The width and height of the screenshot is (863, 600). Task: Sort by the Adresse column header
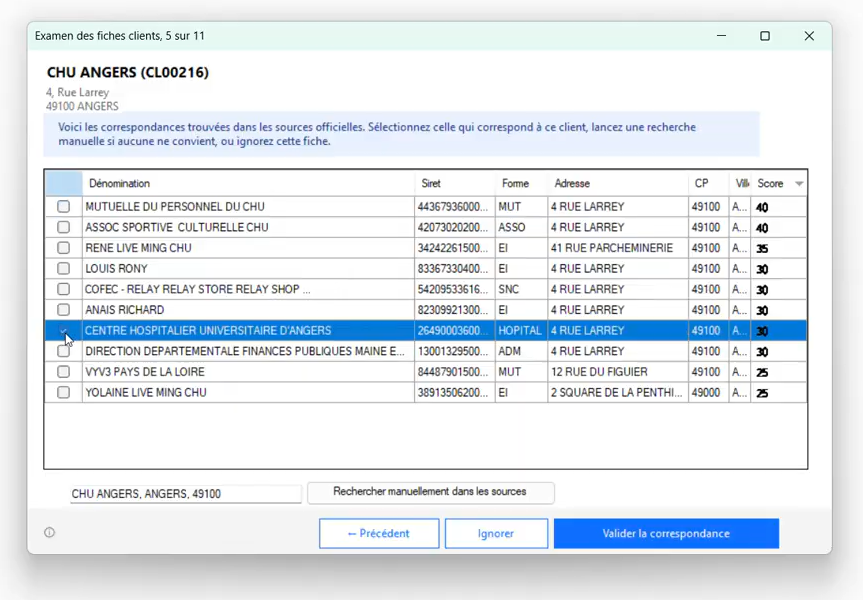pos(618,183)
